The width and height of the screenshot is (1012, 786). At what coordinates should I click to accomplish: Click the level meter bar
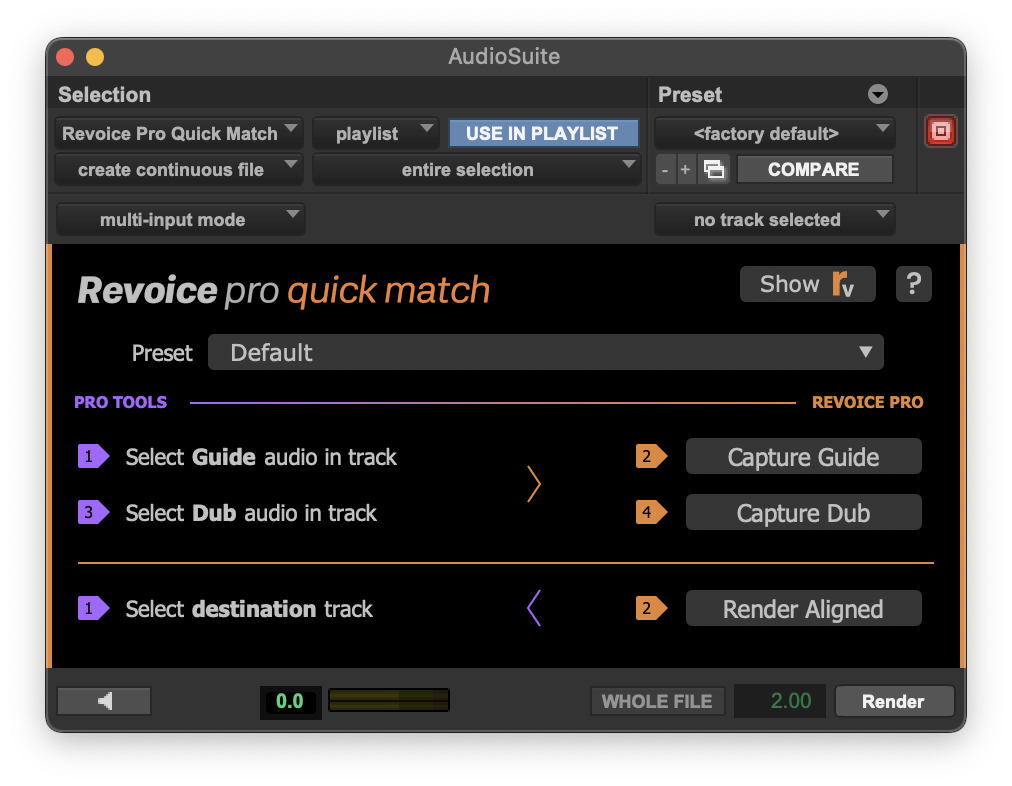389,700
